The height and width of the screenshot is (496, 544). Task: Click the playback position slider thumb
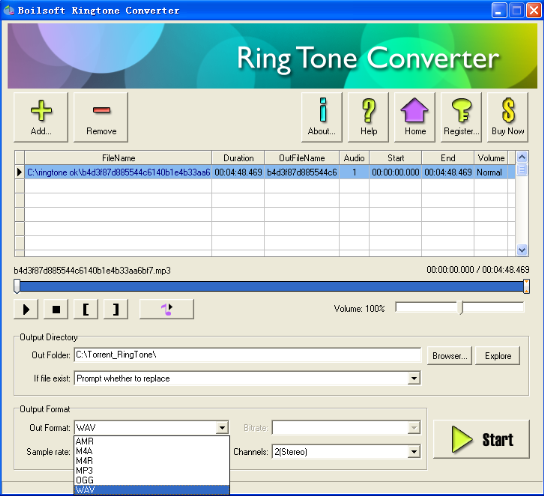[17, 287]
